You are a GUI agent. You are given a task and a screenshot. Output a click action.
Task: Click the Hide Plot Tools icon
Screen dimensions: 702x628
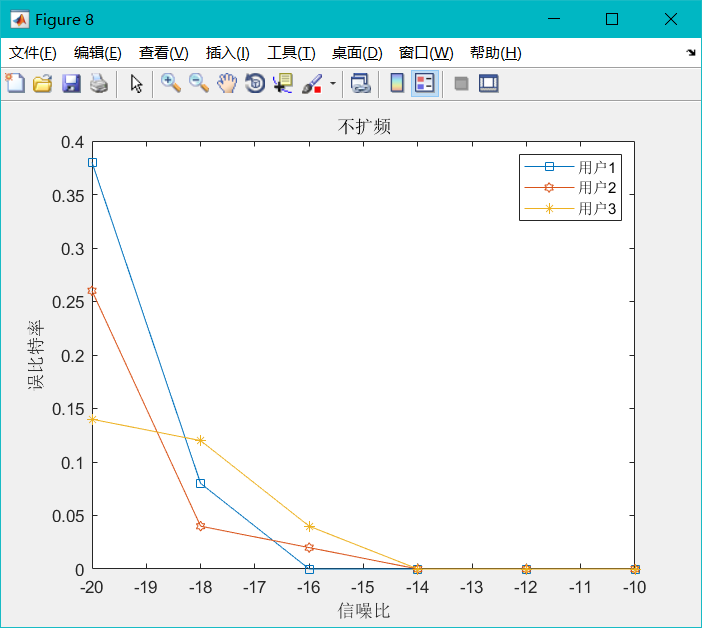point(461,83)
